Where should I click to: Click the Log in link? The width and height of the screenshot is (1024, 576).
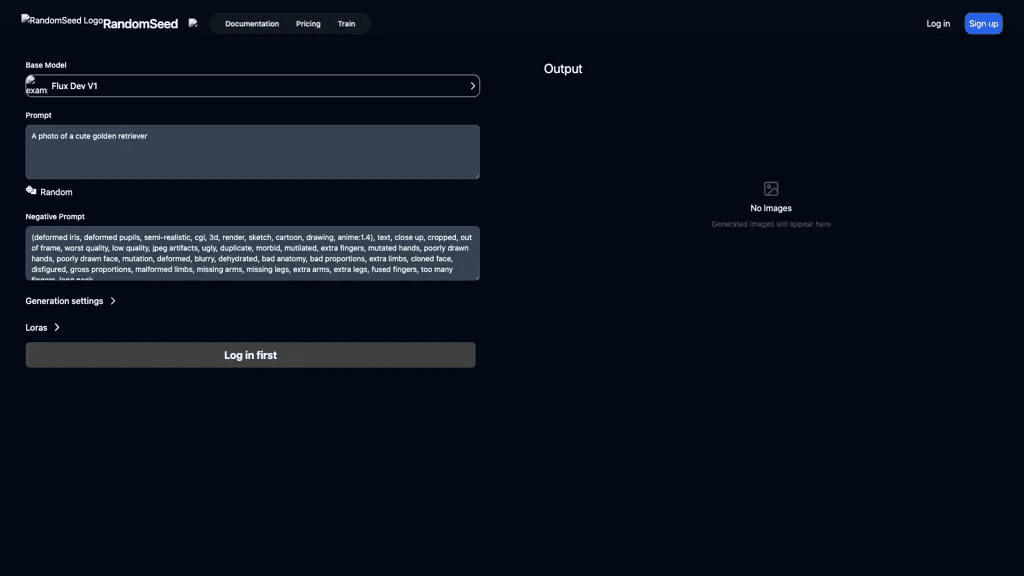tap(938, 24)
